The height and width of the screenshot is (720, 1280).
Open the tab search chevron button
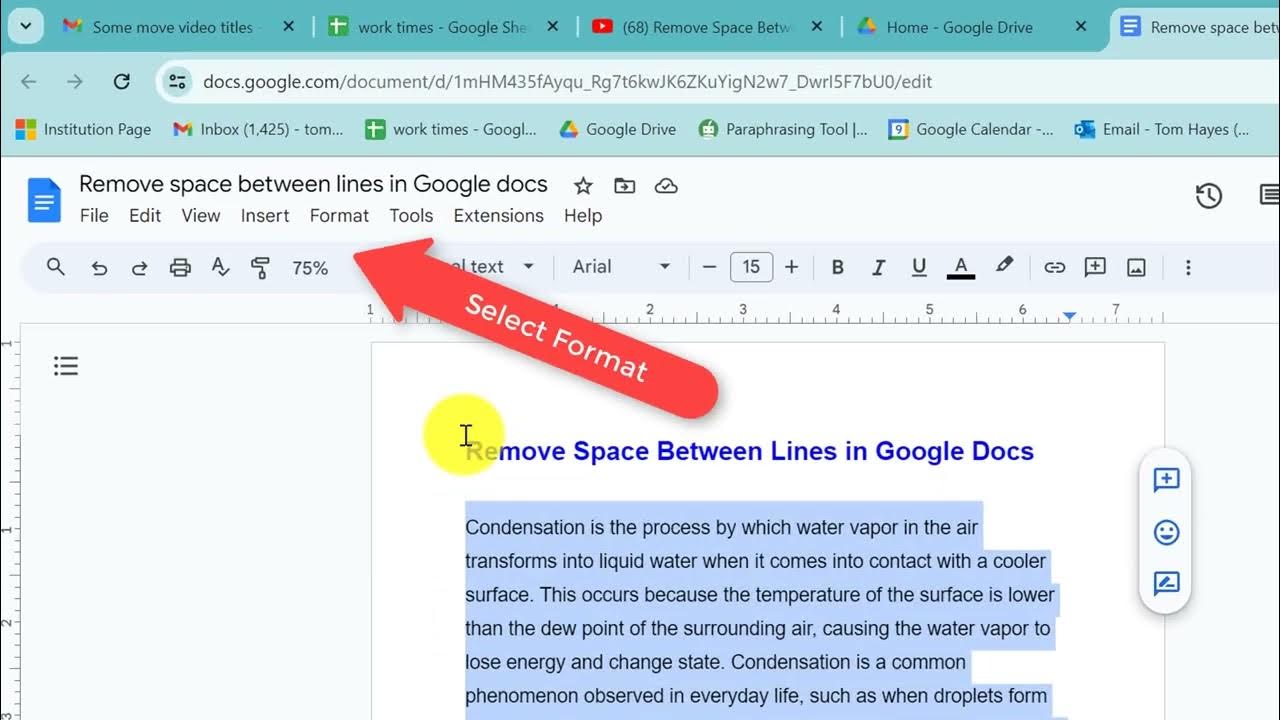26,27
